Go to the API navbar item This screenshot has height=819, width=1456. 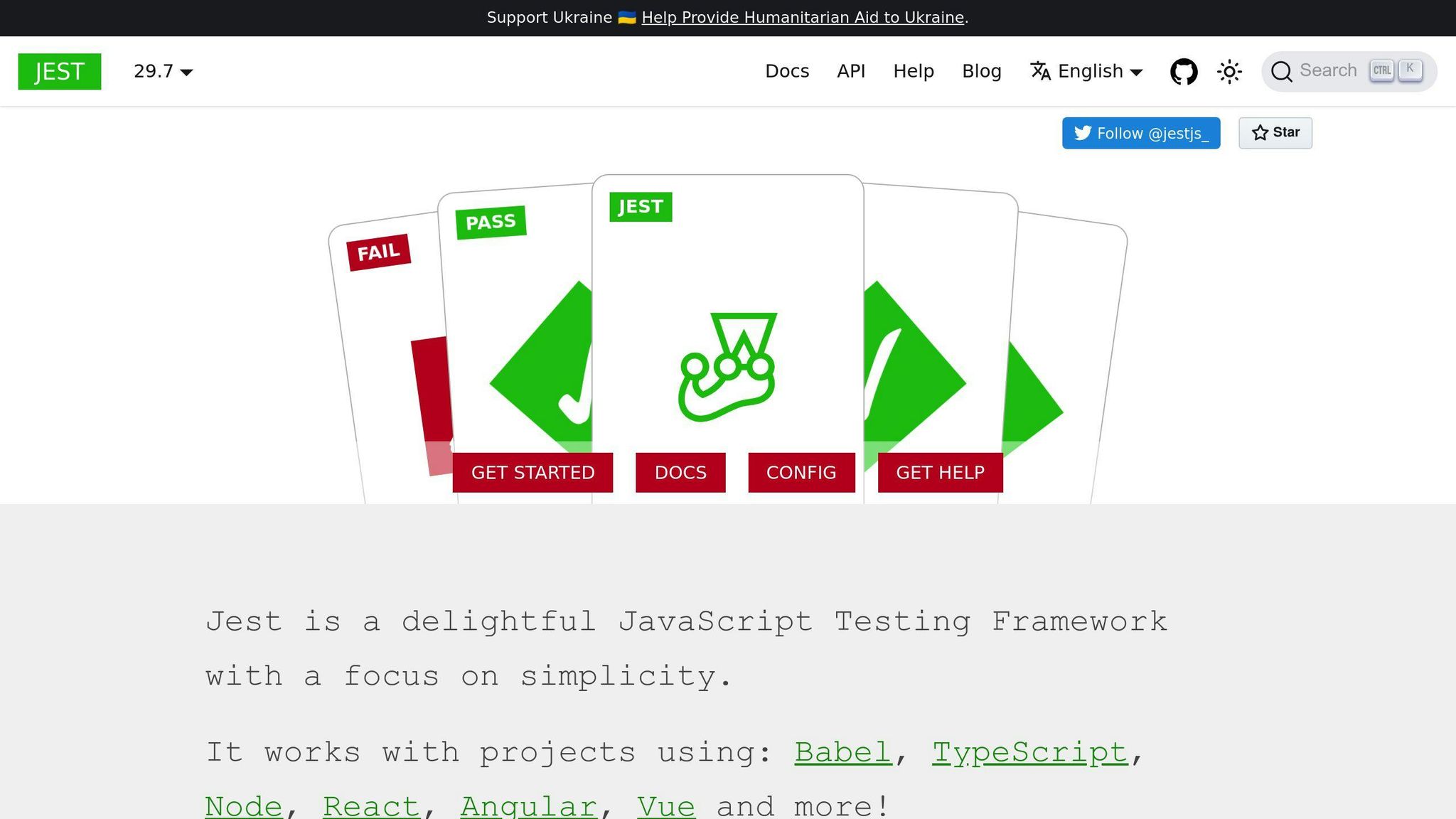851,72
